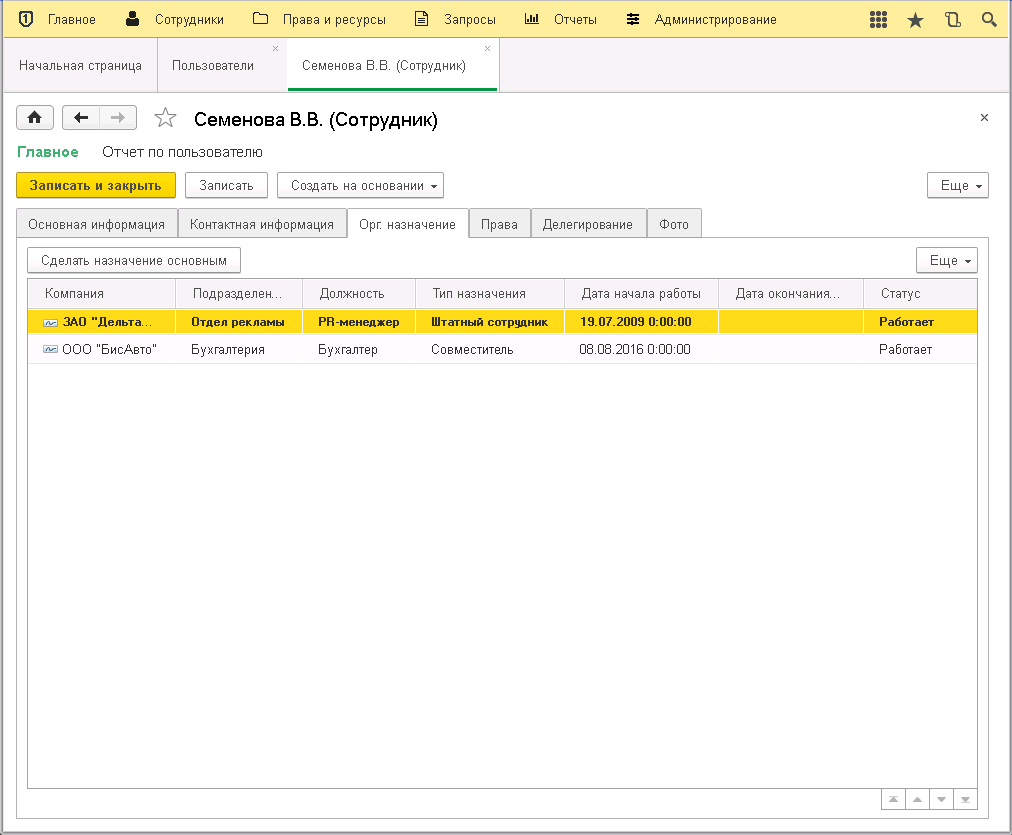
Task: Add page to favorites with star outline
Action: 165,119
